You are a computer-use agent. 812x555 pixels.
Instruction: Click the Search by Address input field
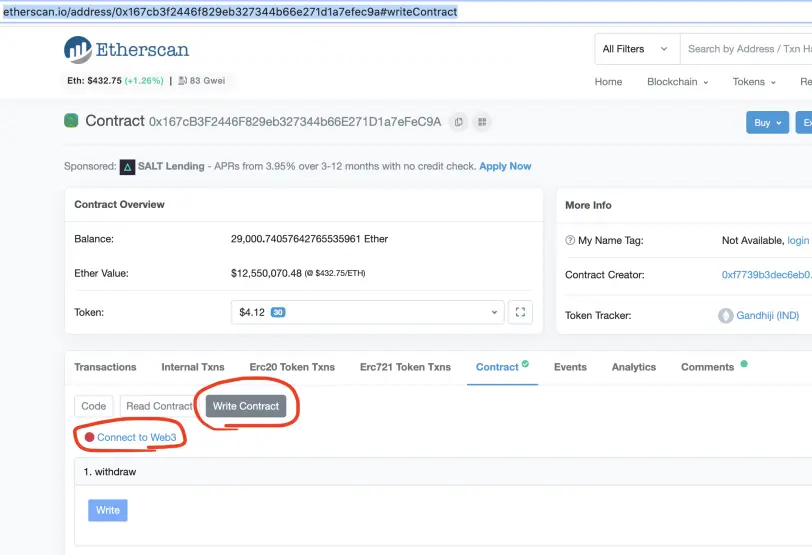pos(746,49)
